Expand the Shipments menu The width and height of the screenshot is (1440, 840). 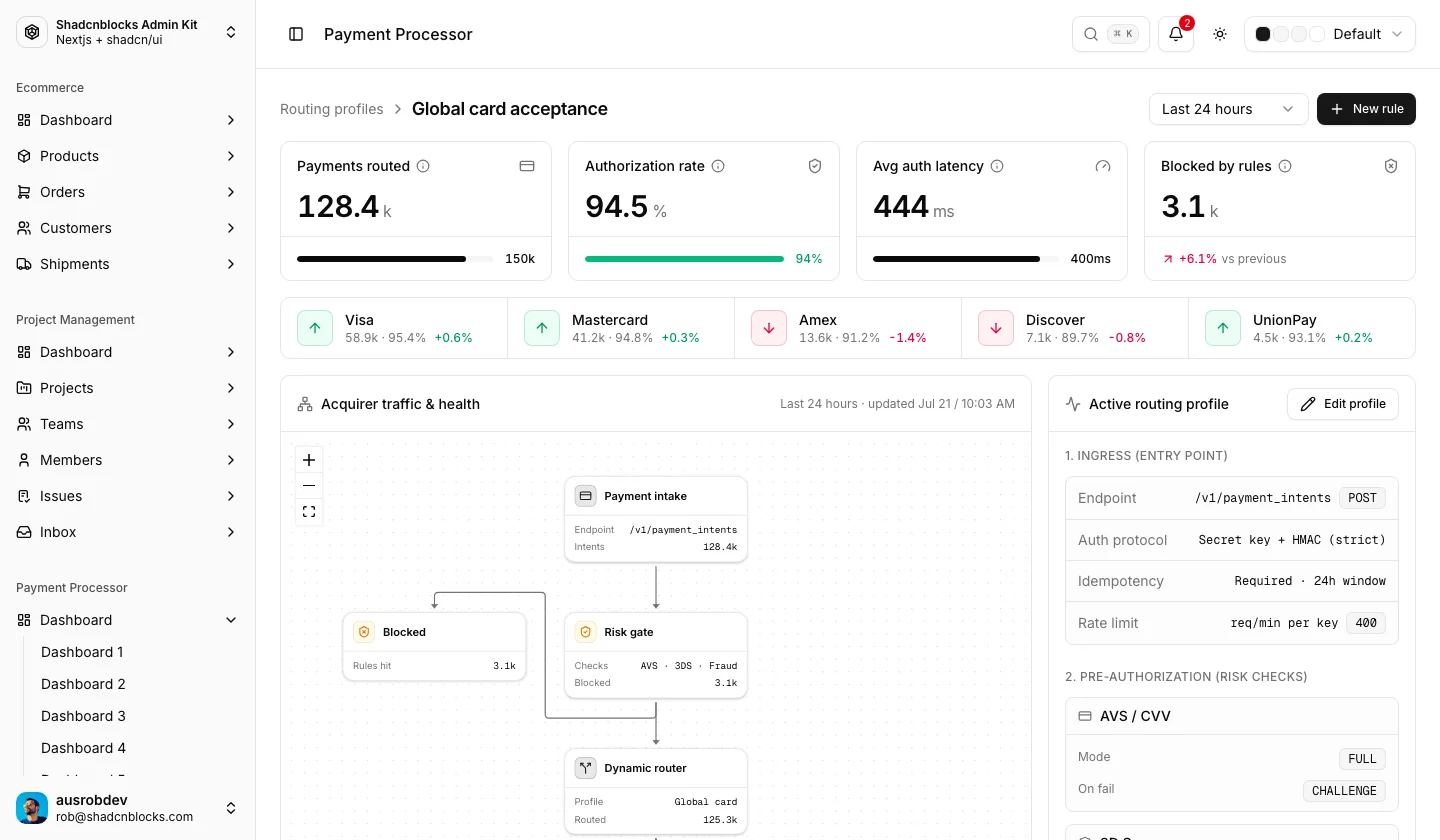128,264
